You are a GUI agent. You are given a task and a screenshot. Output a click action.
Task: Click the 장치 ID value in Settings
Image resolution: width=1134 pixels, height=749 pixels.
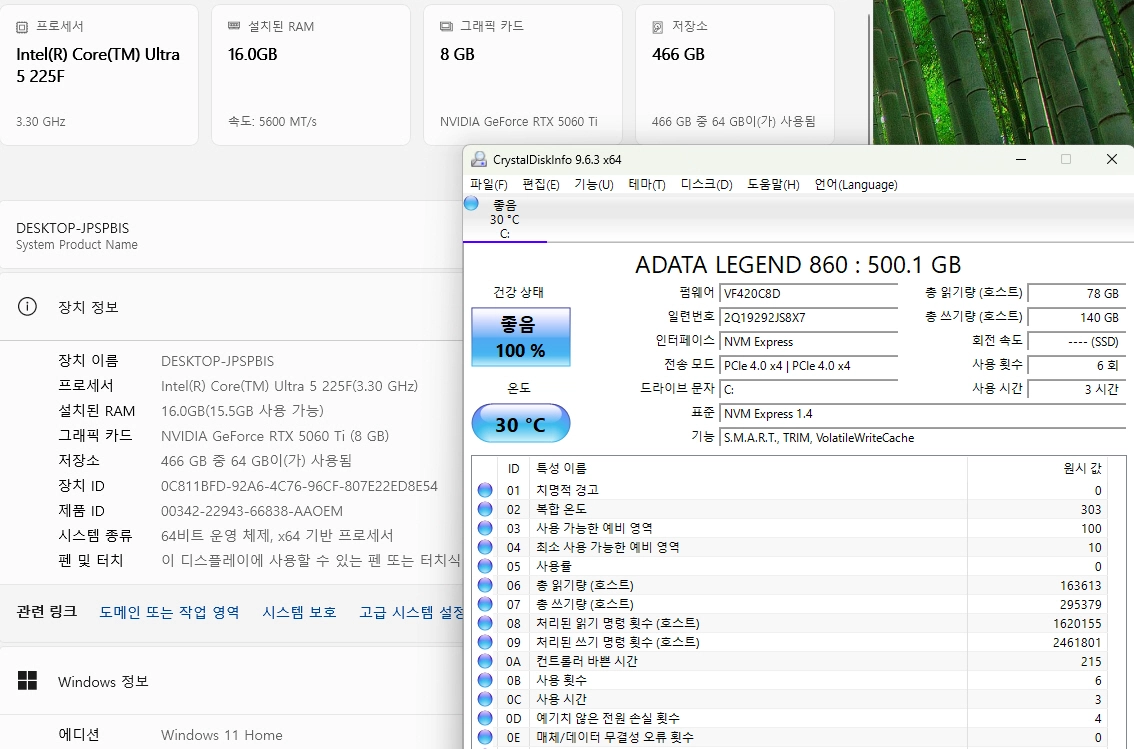coord(299,486)
